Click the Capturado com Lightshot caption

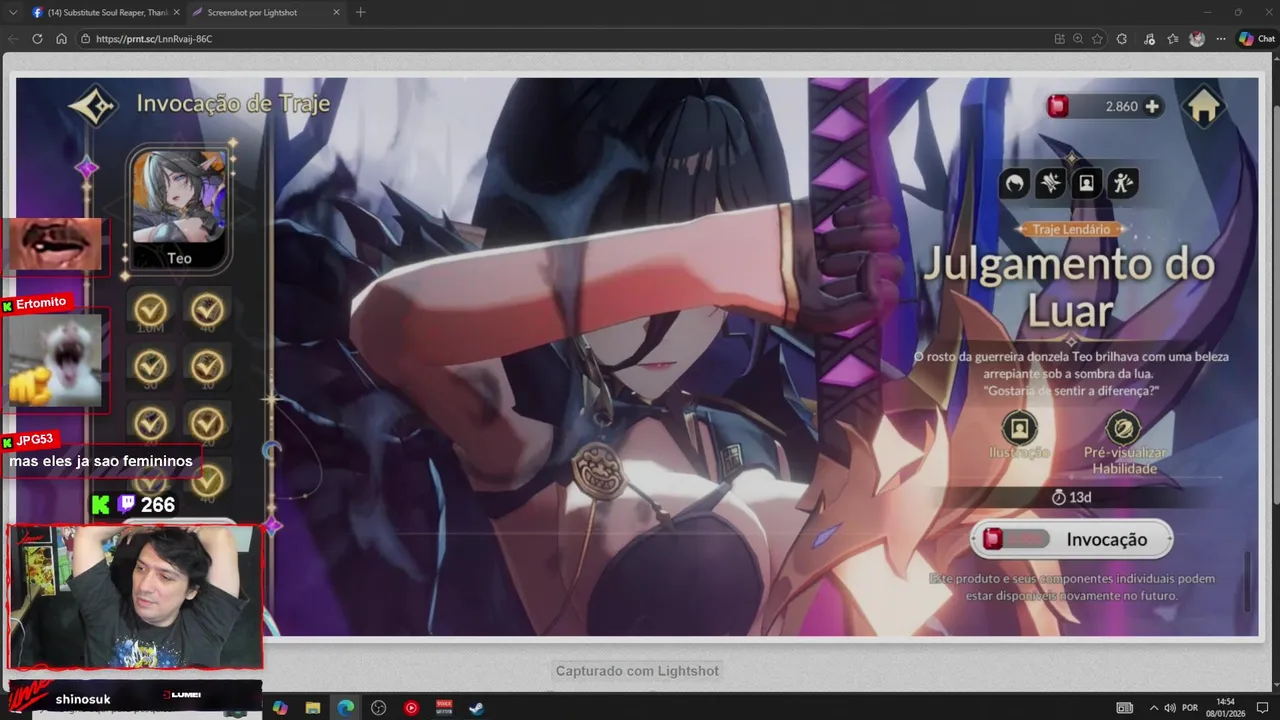click(x=637, y=671)
